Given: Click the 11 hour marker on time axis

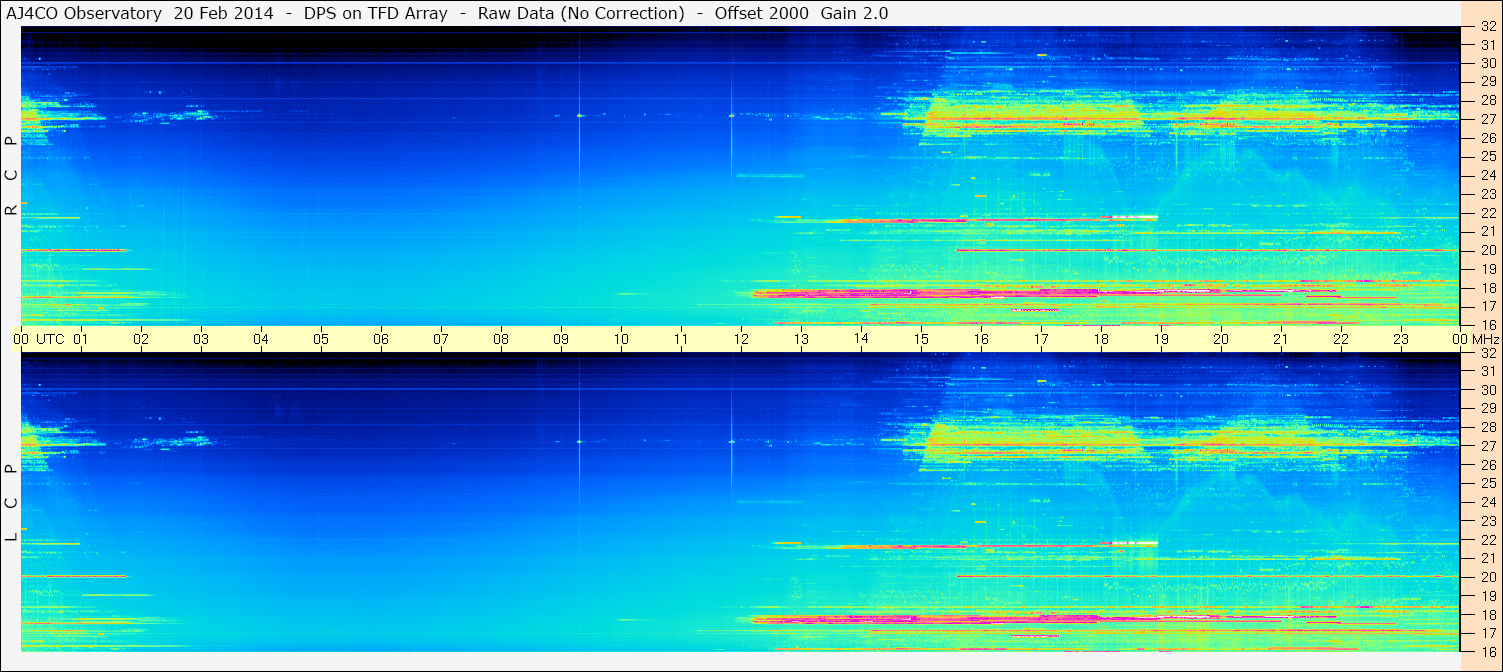Looking at the screenshot, I should [x=681, y=339].
